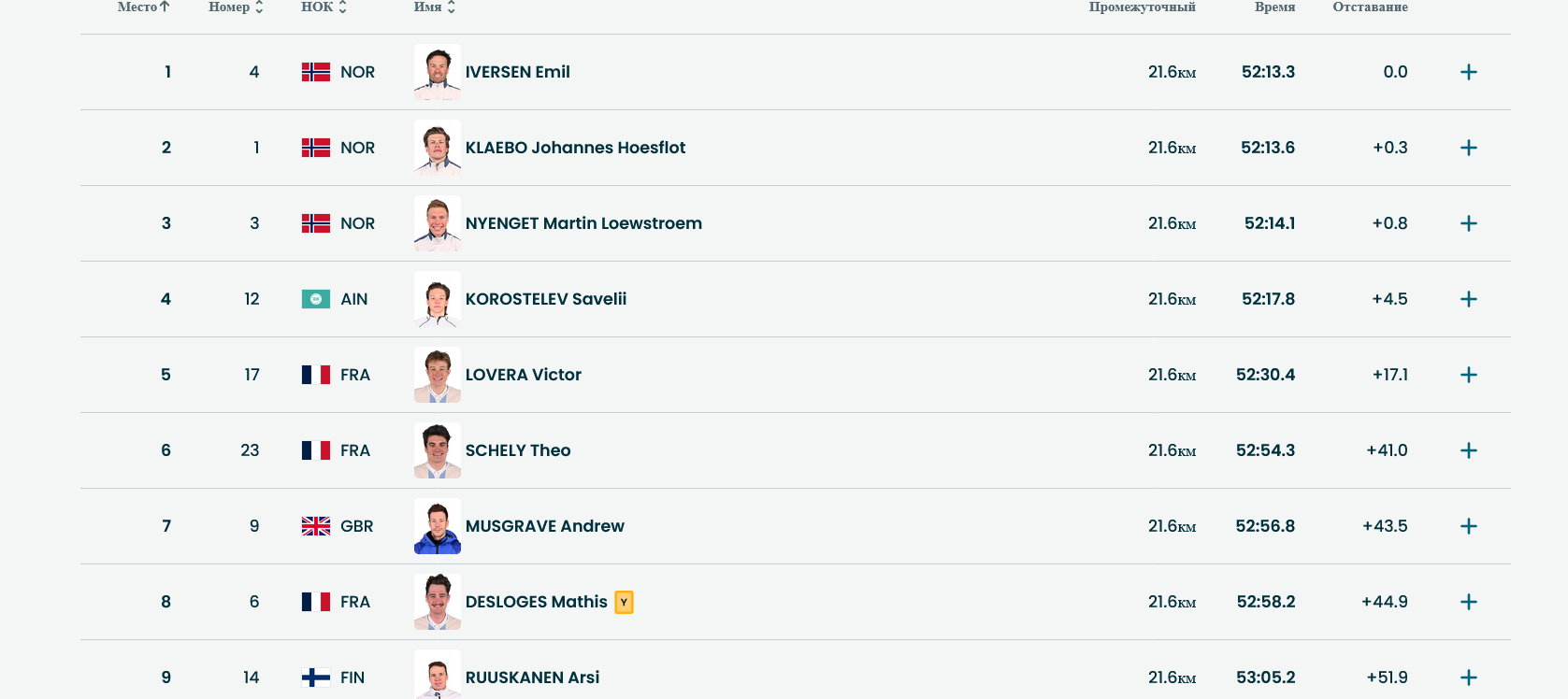
Task: Click plus icon on MUSGRAVE Andrew row
Action: (x=1468, y=526)
